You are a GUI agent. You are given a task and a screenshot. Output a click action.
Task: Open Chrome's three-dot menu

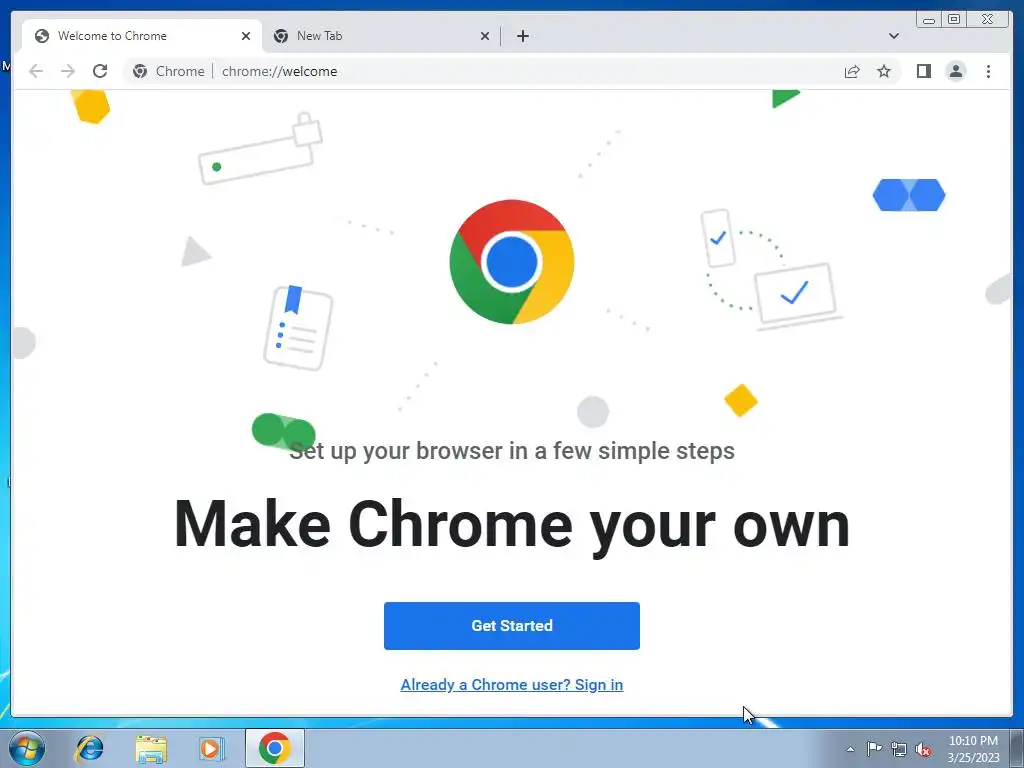tap(988, 71)
